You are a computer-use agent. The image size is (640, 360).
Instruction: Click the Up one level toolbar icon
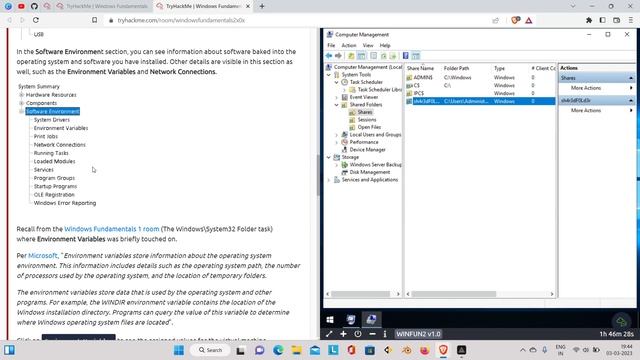point(351,56)
